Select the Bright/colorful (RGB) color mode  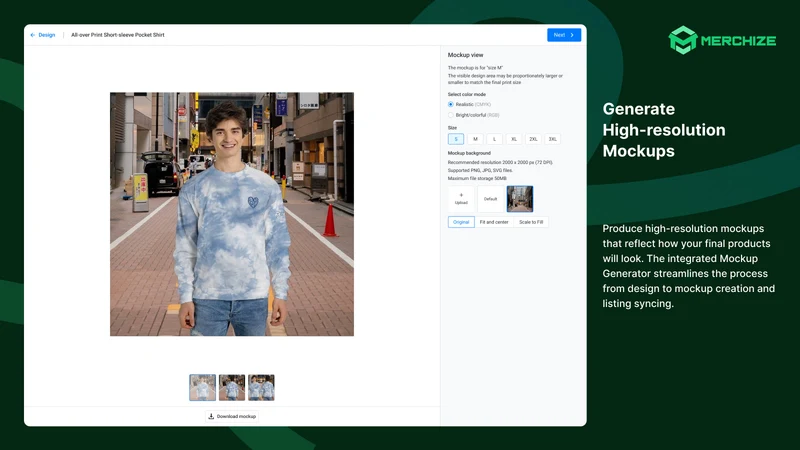pyautogui.click(x=451, y=115)
